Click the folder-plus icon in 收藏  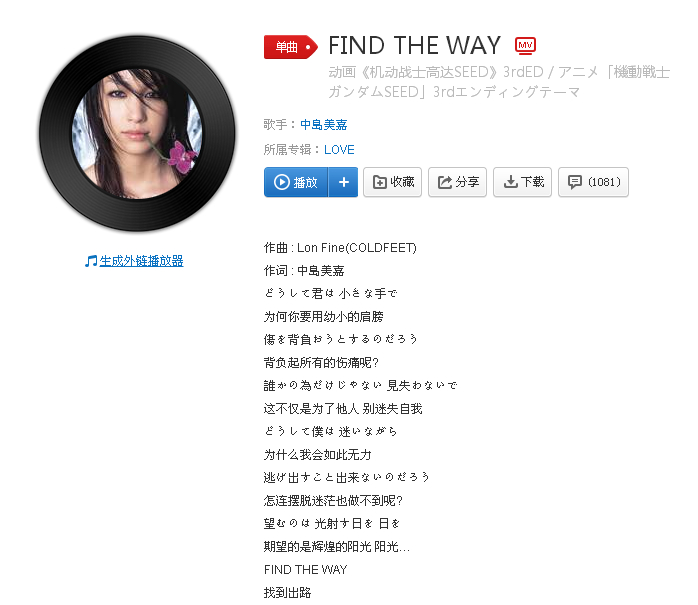click(x=379, y=182)
